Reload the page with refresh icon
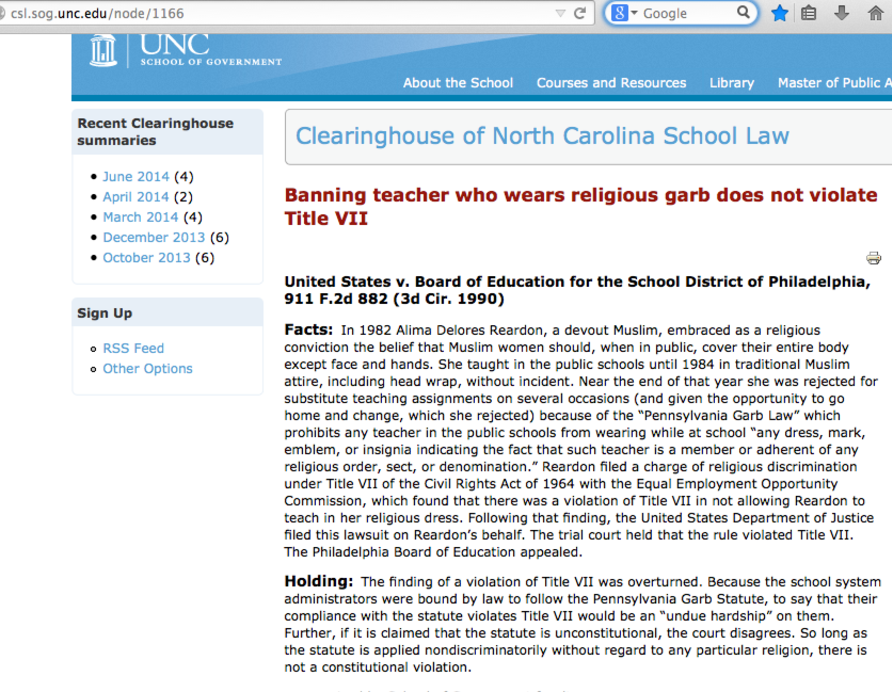 580,13
